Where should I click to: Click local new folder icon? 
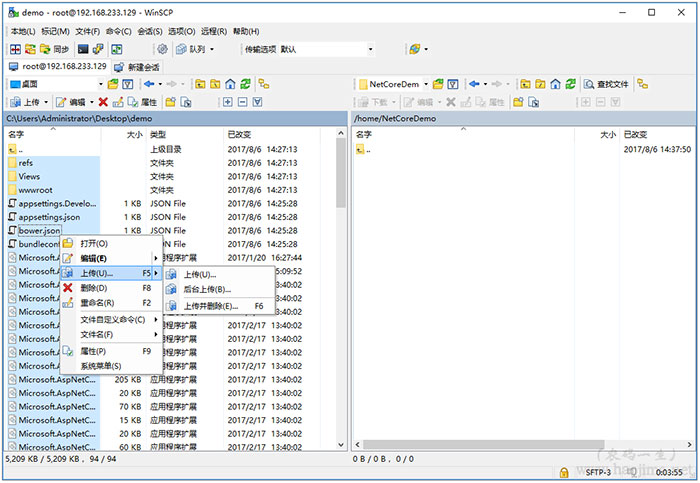[x=171, y=102]
